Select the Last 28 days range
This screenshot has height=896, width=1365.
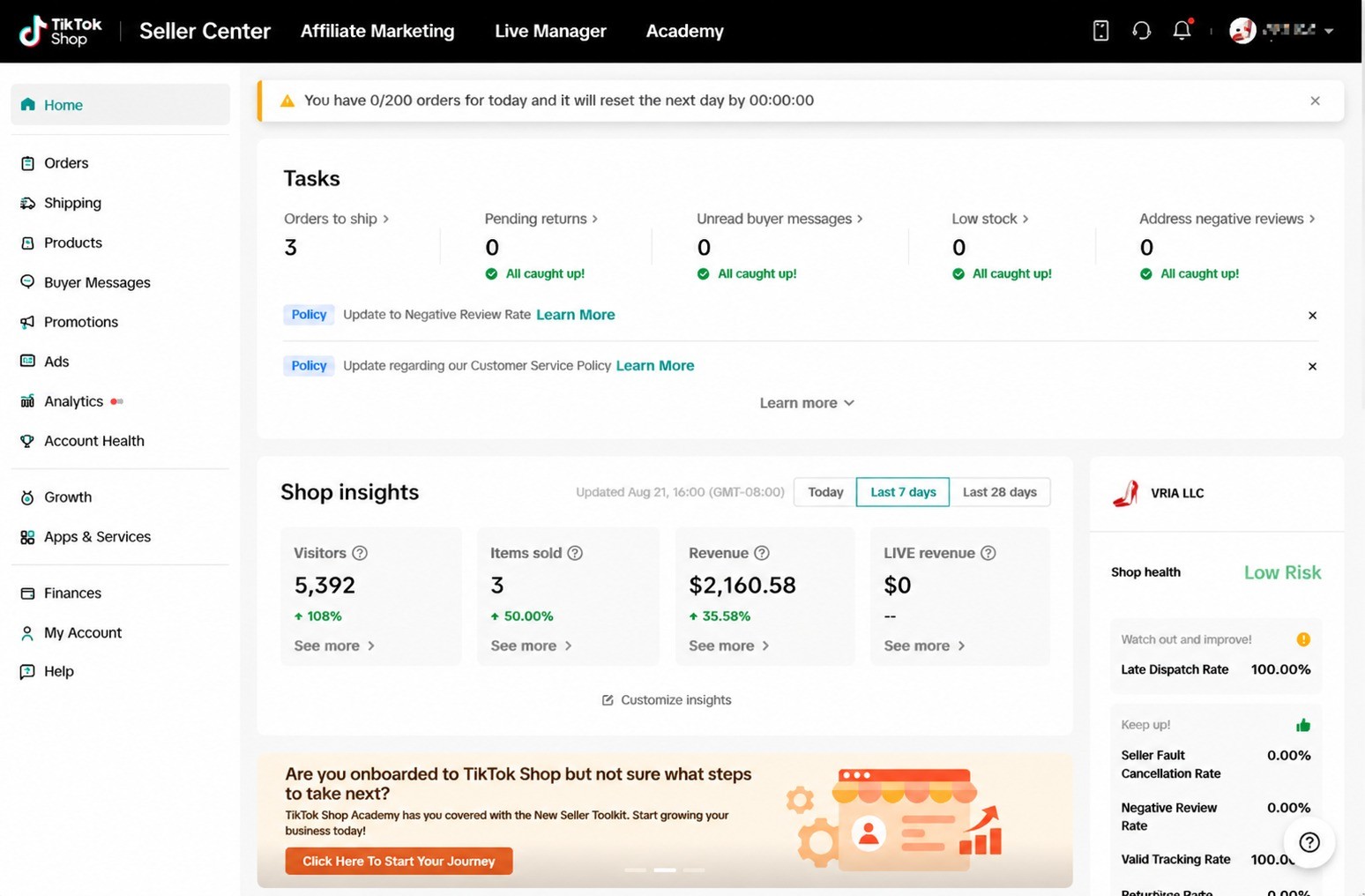(1000, 492)
